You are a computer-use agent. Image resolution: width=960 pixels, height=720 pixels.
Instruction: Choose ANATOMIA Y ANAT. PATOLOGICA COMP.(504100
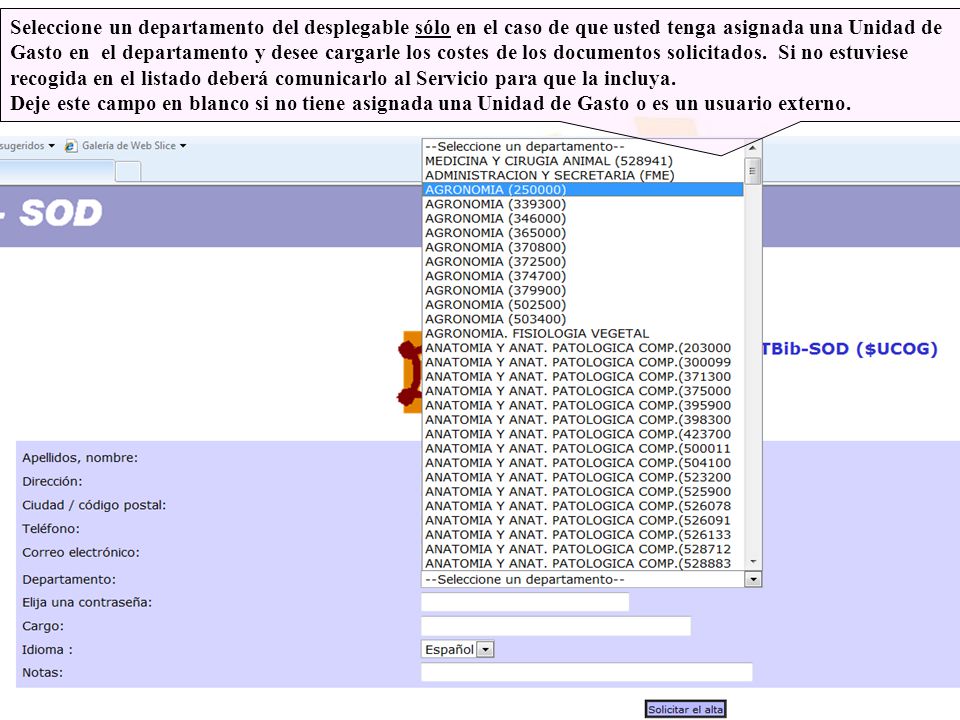click(583, 463)
